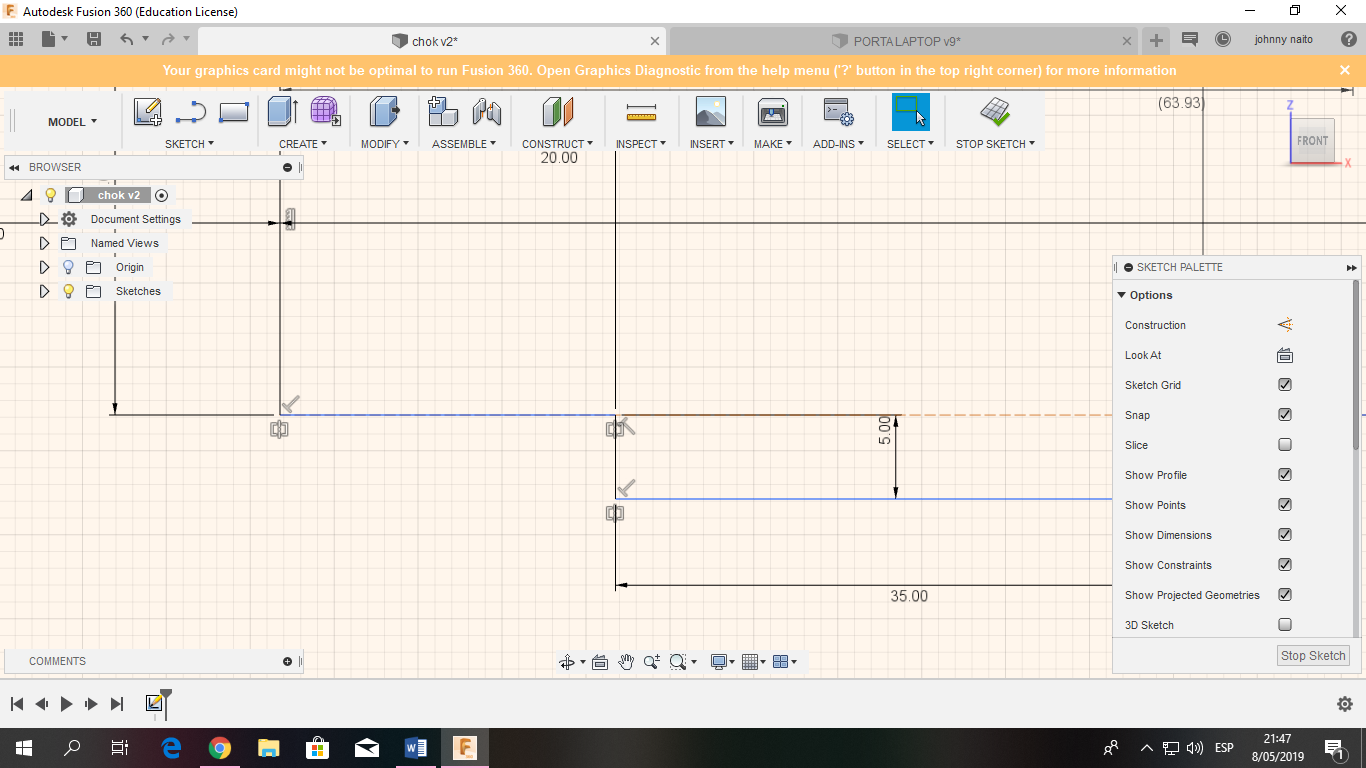This screenshot has width=1366, height=768.
Task: Open the INSPECT menu
Action: [x=641, y=144]
